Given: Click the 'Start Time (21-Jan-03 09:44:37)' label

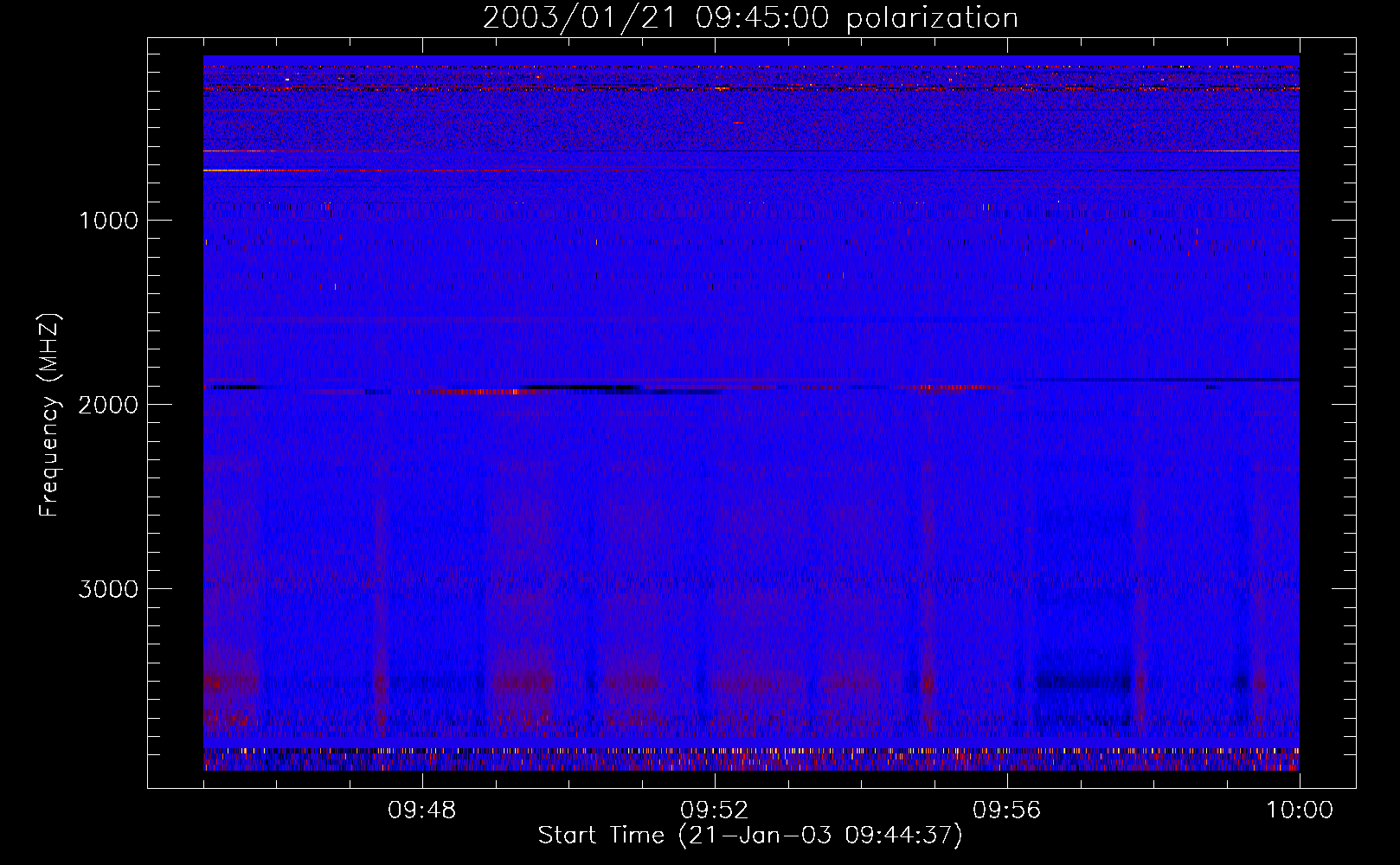Looking at the screenshot, I should click(750, 836).
